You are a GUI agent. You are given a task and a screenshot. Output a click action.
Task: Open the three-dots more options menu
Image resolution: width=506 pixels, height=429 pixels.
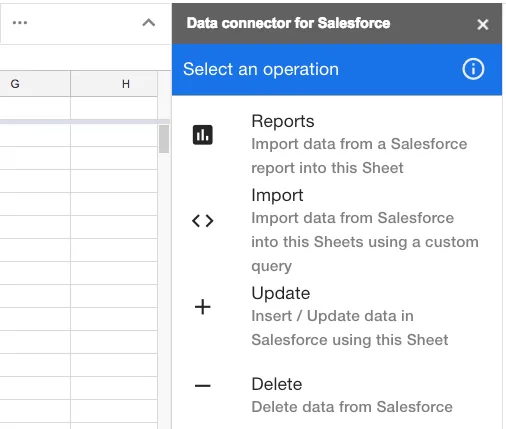click(20, 23)
